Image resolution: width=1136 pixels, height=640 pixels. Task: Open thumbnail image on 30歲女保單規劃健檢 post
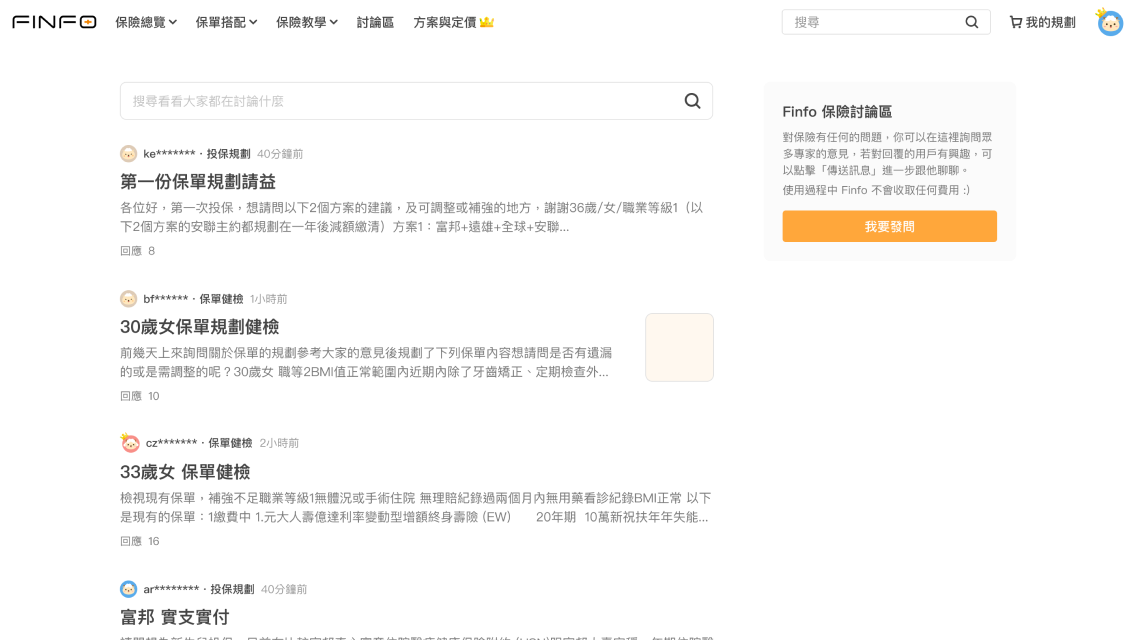(x=680, y=347)
